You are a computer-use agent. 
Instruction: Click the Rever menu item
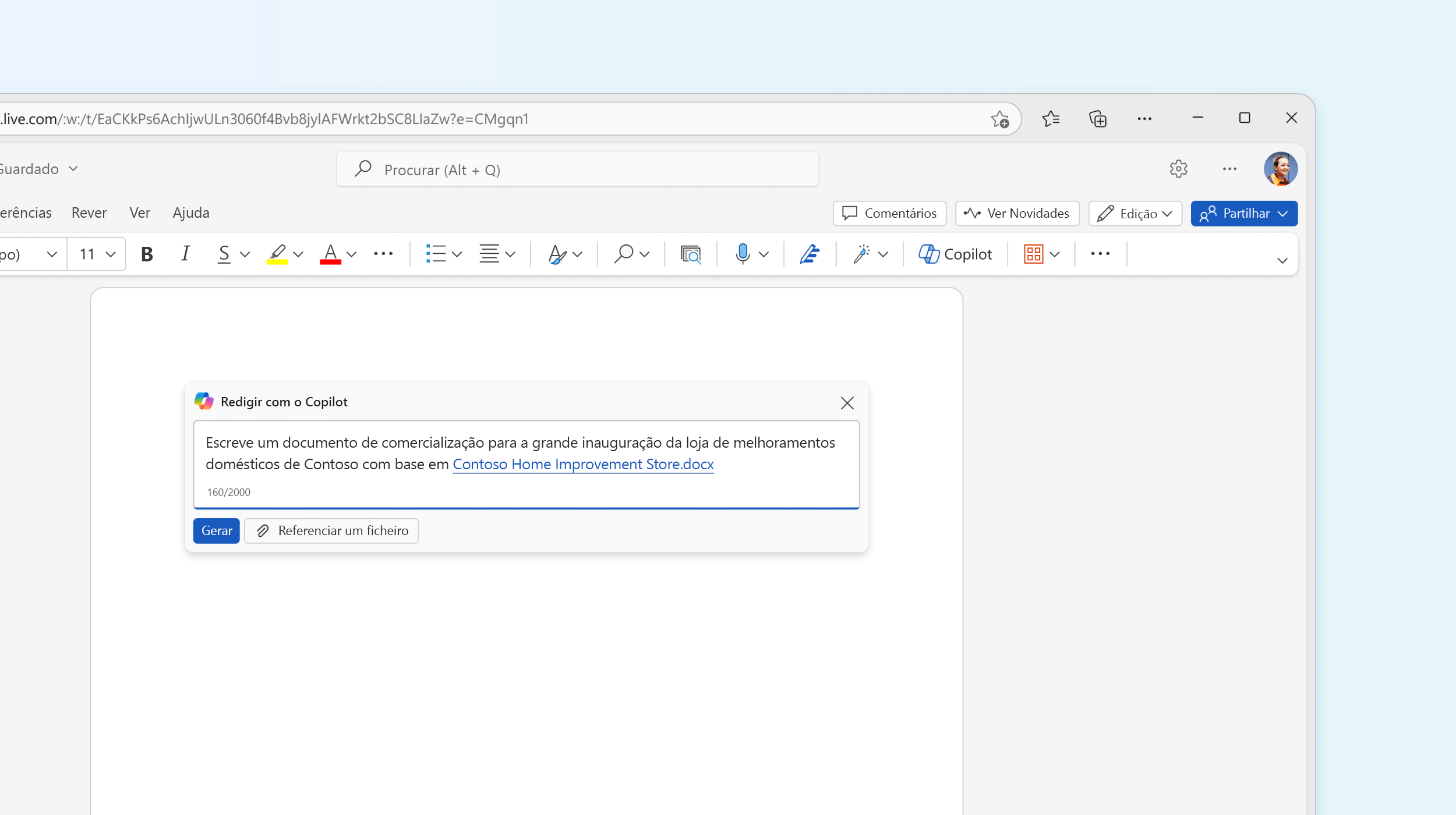[x=89, y=212]
